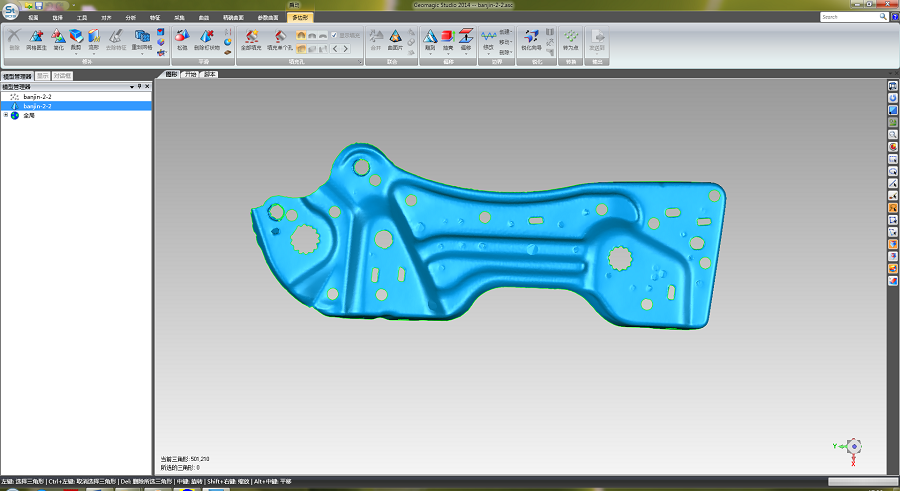Open the 裁剪 (Trim) dropdown

(x=76, y=53)
